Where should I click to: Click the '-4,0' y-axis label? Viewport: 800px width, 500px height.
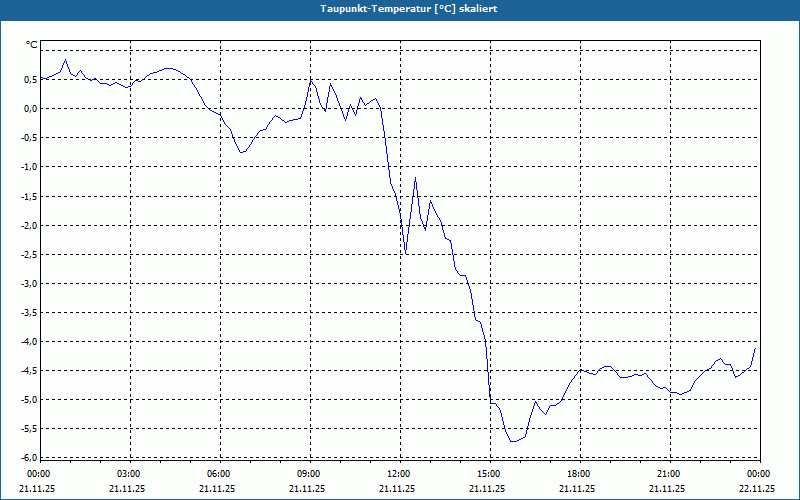30,341
